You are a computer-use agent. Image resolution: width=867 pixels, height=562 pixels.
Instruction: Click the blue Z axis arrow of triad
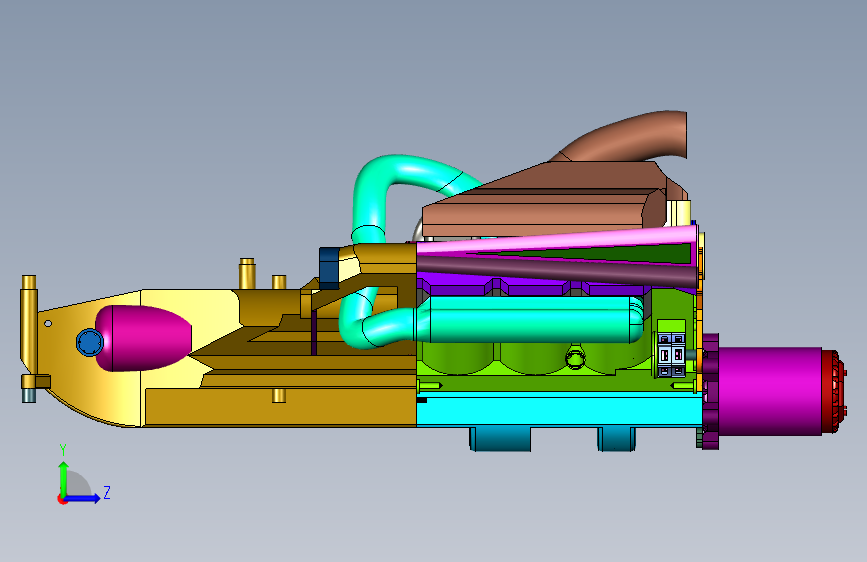83,498
